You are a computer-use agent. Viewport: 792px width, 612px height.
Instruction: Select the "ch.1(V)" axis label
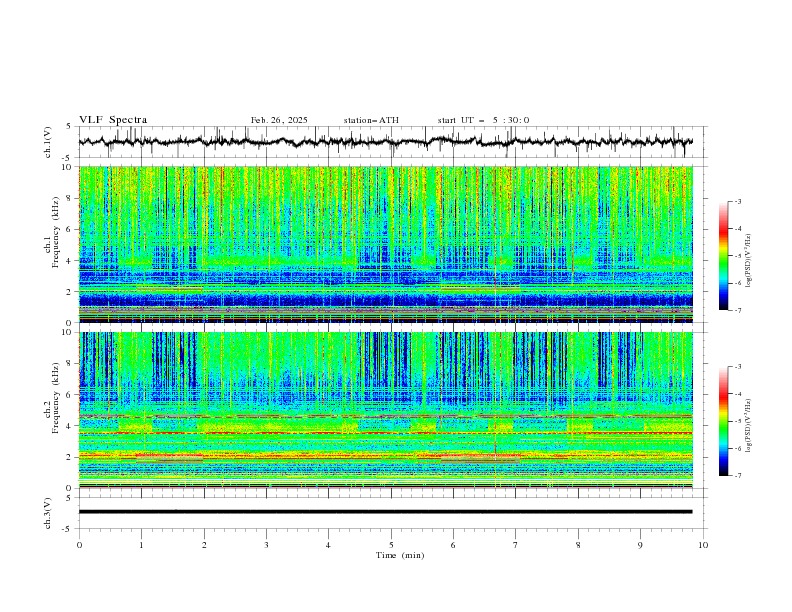[x=48, y=142]
